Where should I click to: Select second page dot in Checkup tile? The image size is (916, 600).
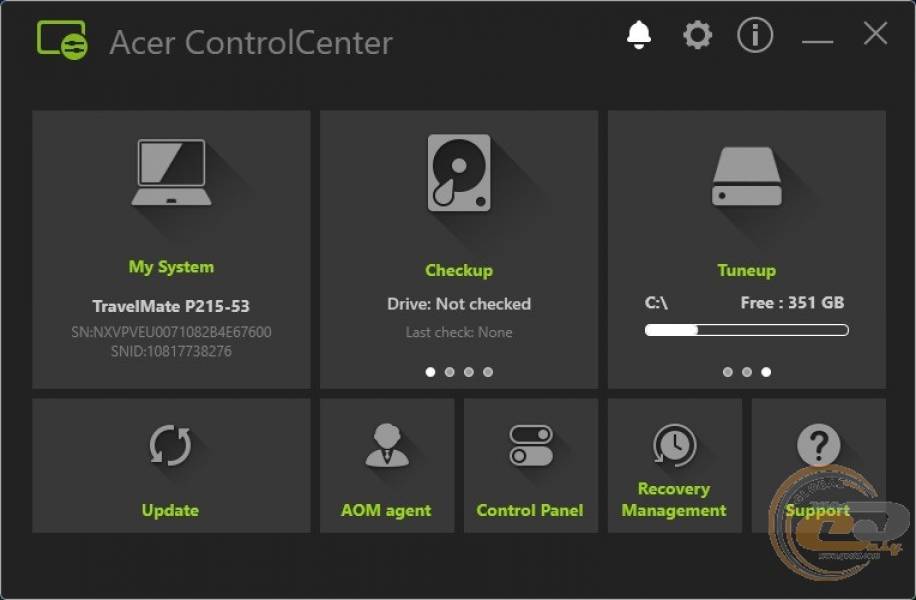coord(449,372)
